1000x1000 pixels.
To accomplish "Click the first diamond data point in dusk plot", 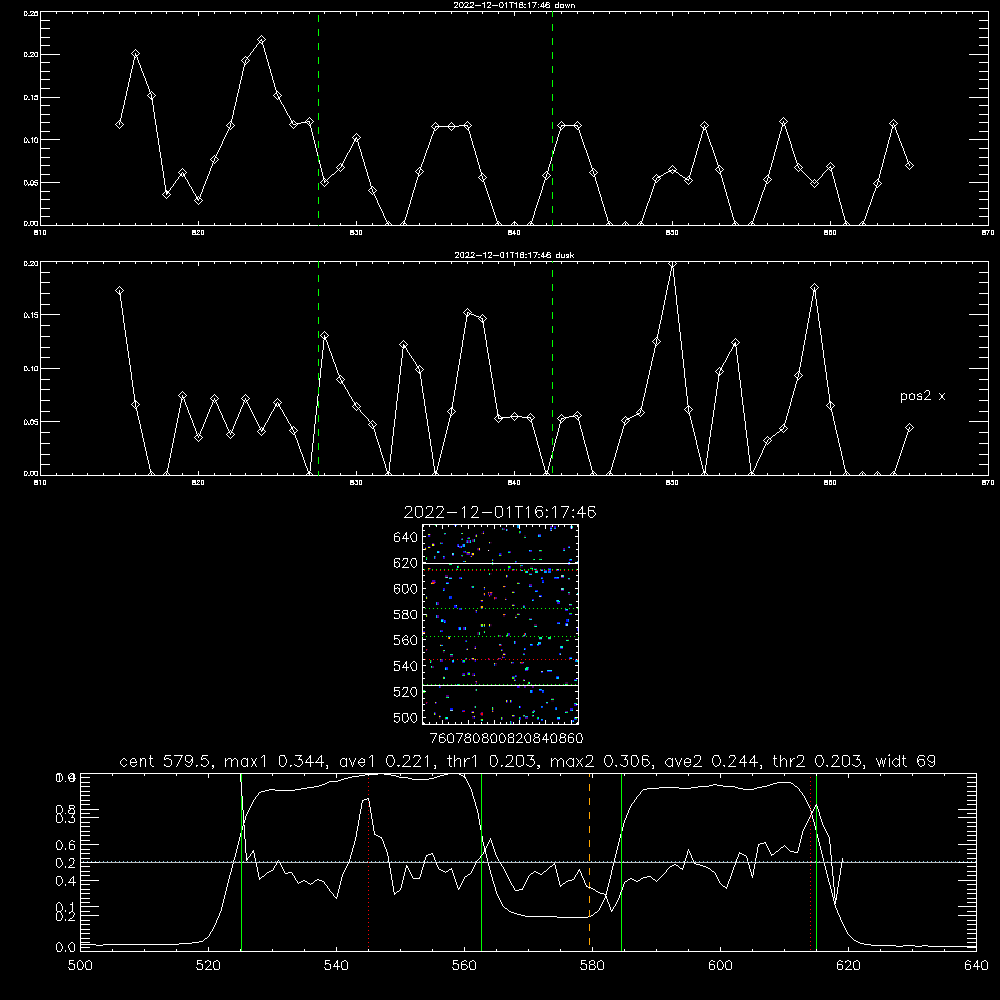I will 119,291.
